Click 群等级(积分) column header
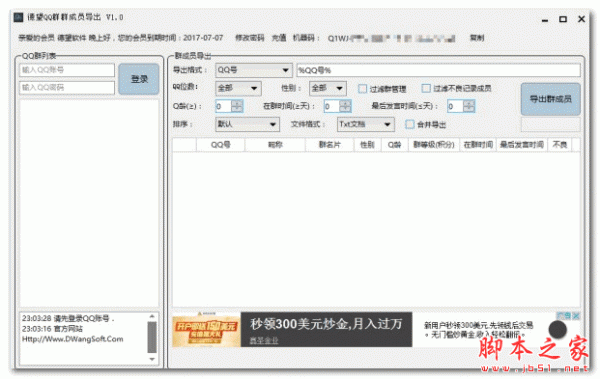Viewport: 600px width, 379px height. point(434,145)
